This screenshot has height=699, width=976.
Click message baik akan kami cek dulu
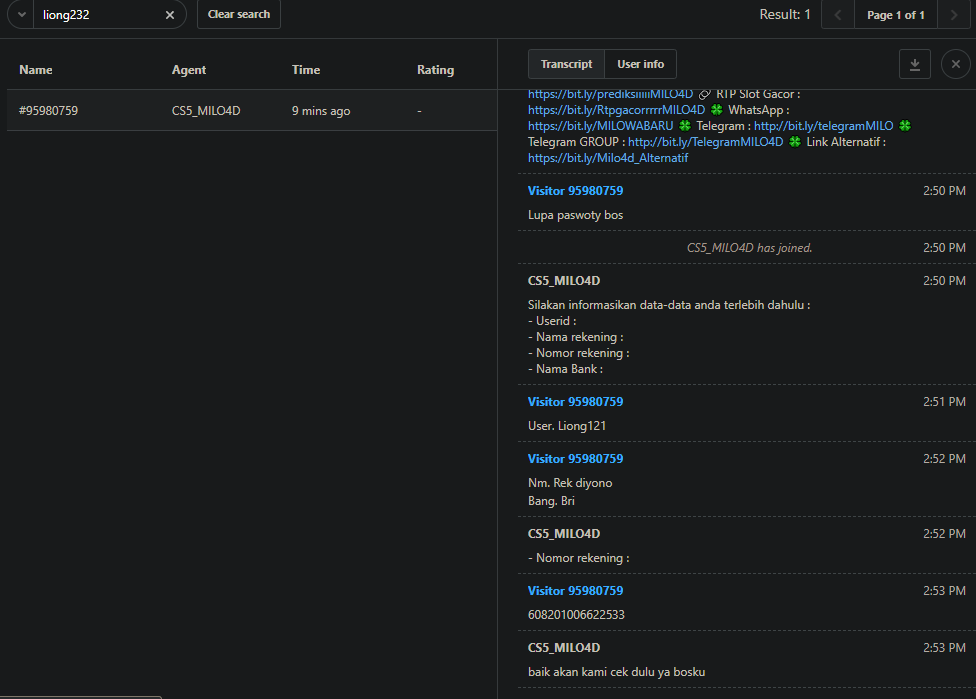point(616,672)
